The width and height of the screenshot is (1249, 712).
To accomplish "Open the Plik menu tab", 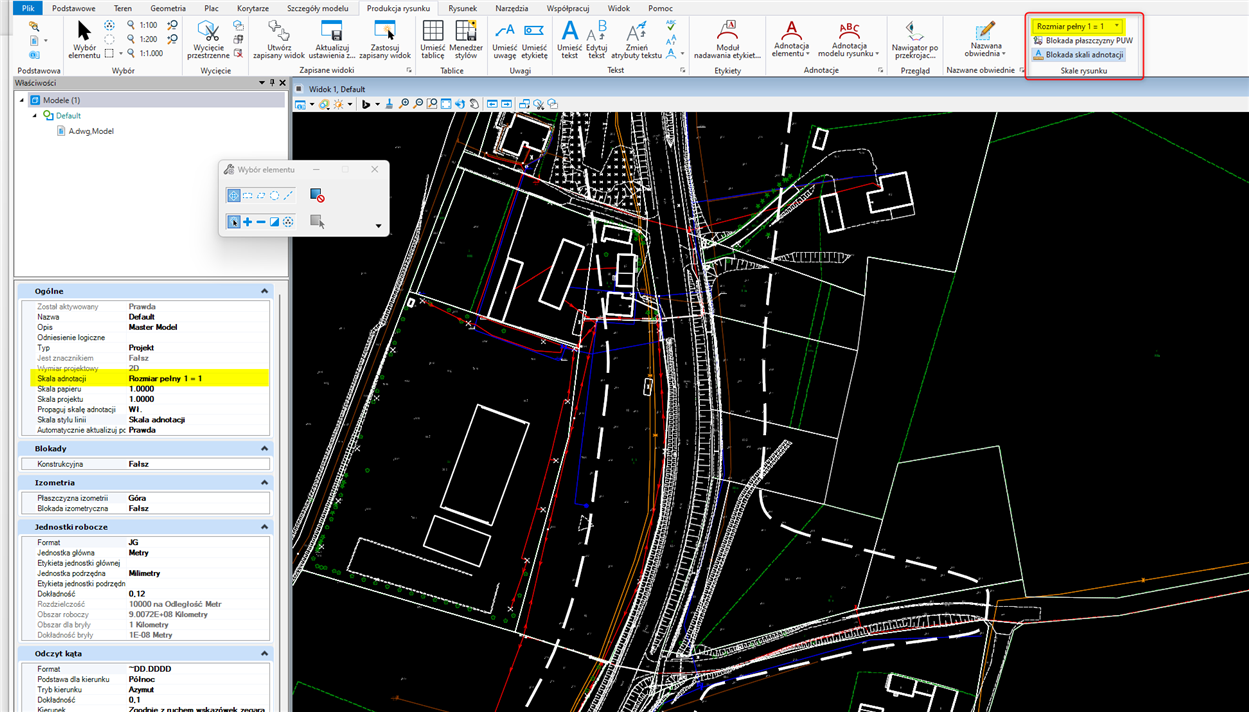I will pos(28,8).
